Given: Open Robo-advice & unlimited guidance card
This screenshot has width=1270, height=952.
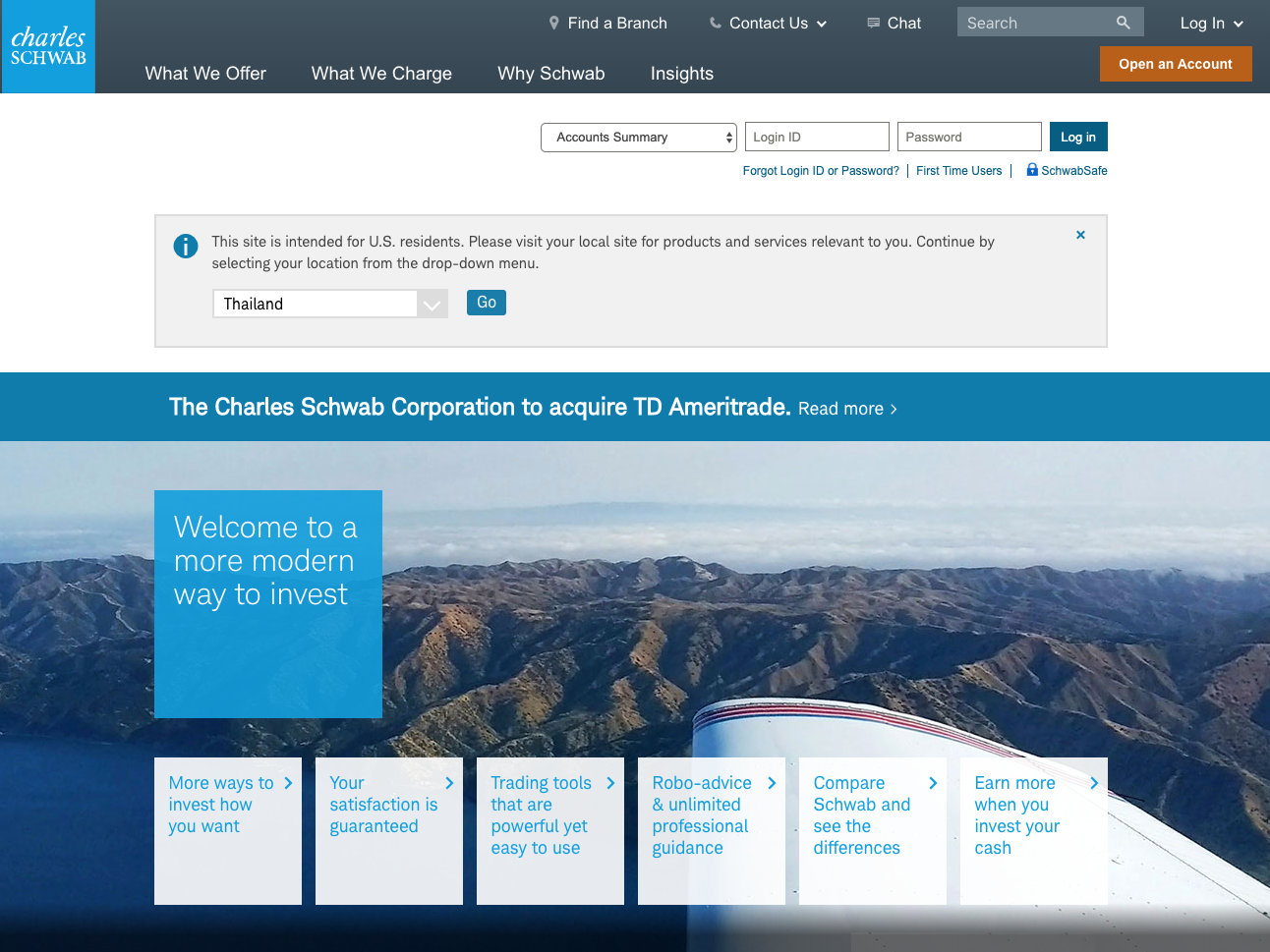Looking at the screenshot, I should click(712, 831).
